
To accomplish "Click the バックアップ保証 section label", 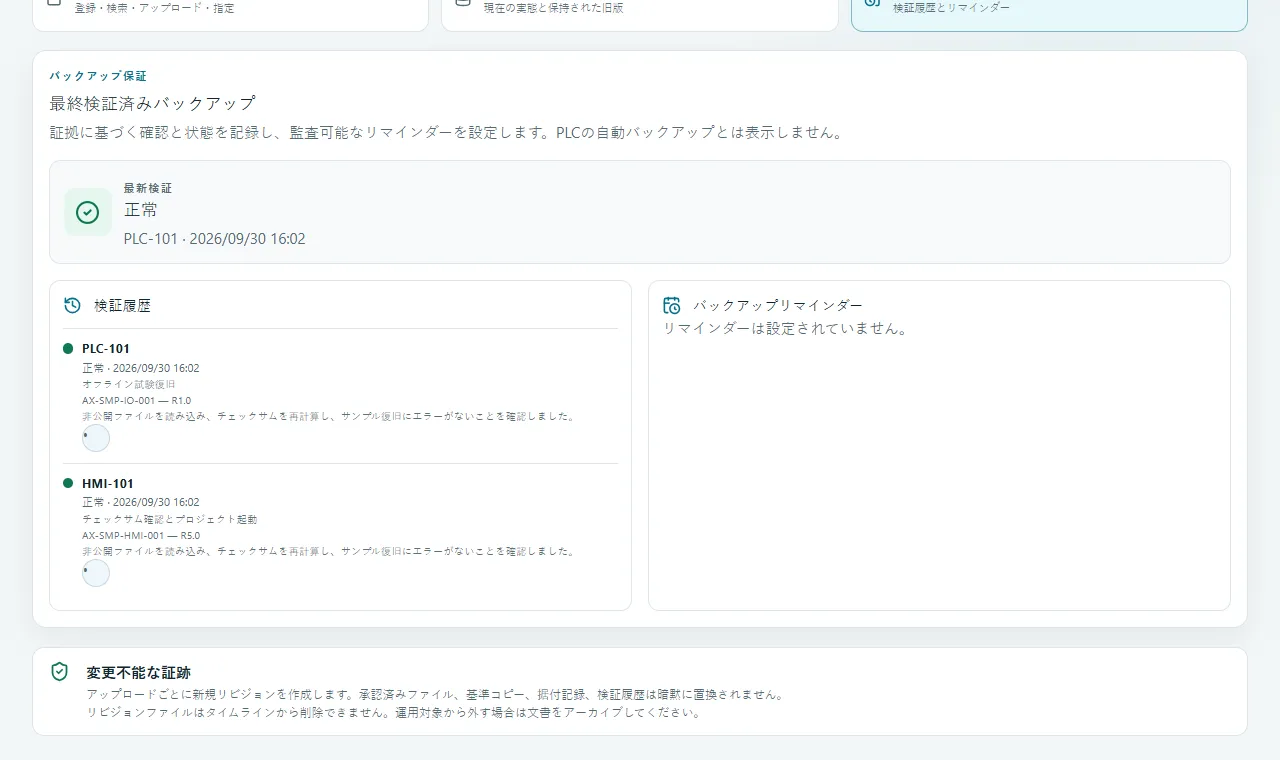I will point(98,76).
